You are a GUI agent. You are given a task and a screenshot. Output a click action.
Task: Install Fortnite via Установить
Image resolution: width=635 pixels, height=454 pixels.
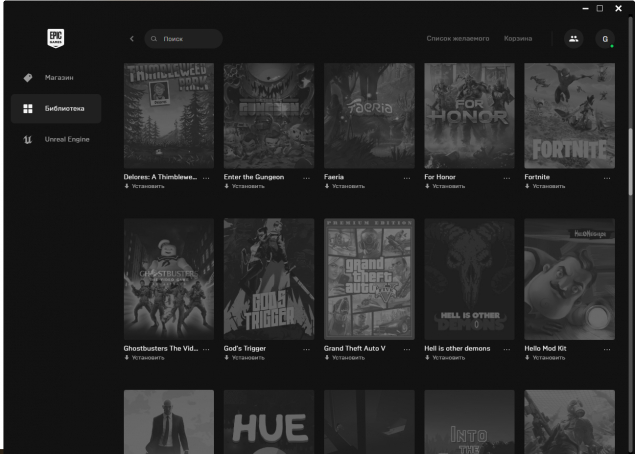(545, 186)
